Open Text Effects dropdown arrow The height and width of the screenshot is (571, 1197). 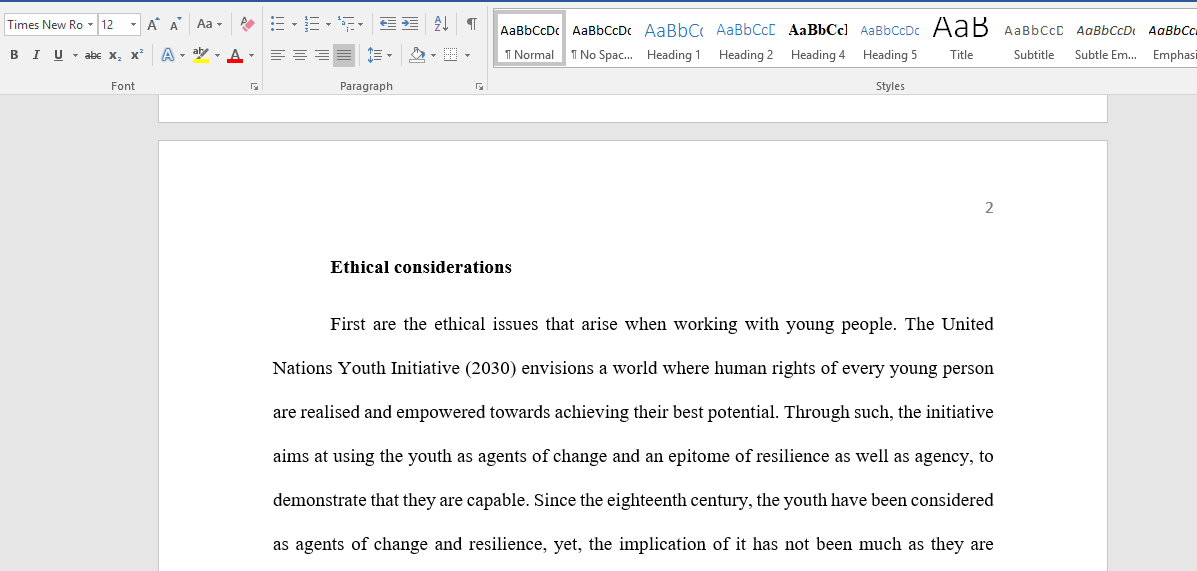182,55
